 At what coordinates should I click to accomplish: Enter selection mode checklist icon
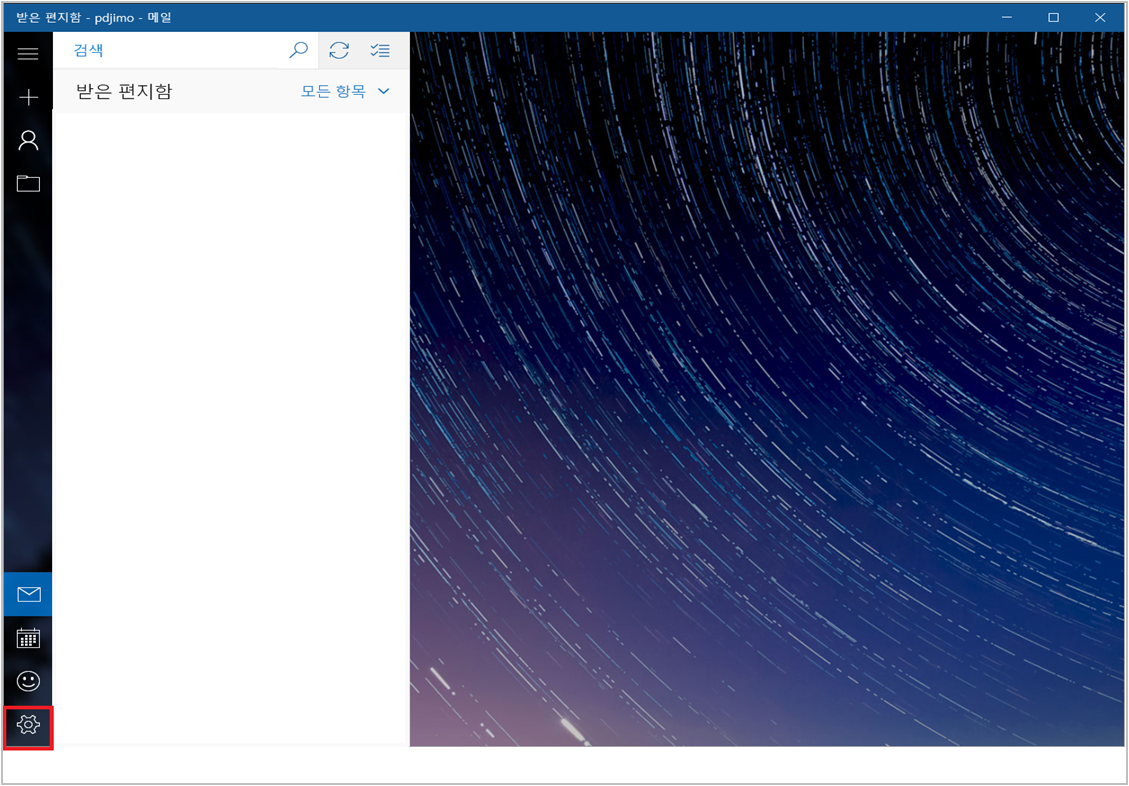click(379, 50)
